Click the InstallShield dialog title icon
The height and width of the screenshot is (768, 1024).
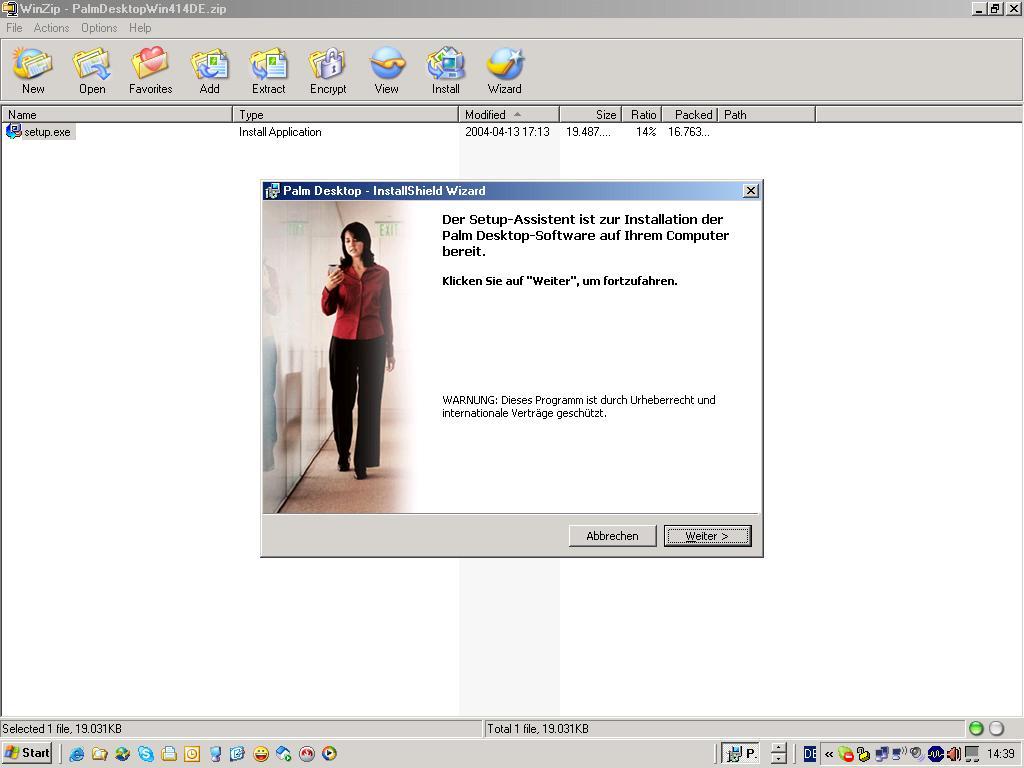272,191
